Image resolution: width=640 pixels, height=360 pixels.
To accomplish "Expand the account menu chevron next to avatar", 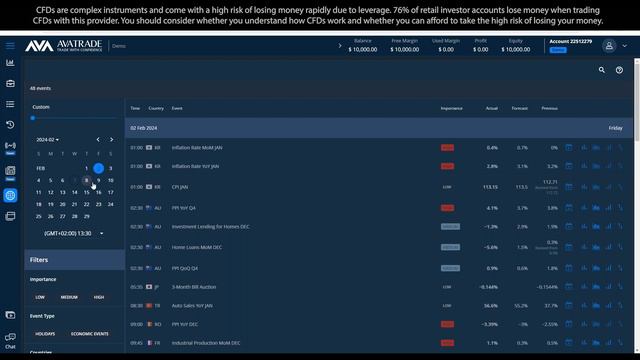I will [624, 46].
